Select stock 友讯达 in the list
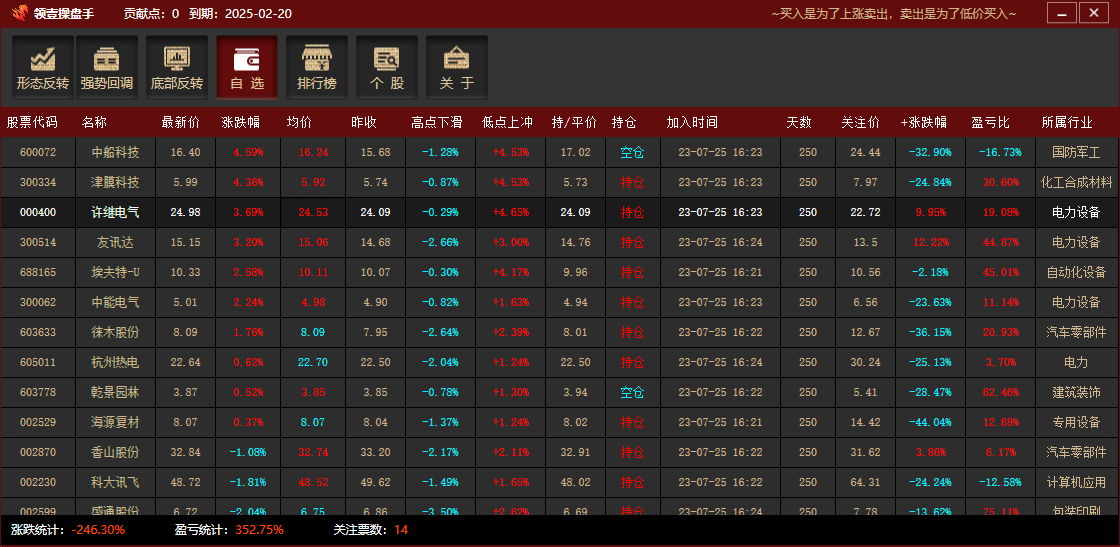The height and width of the screenshot is (547, 1120). tap(115, 243)
